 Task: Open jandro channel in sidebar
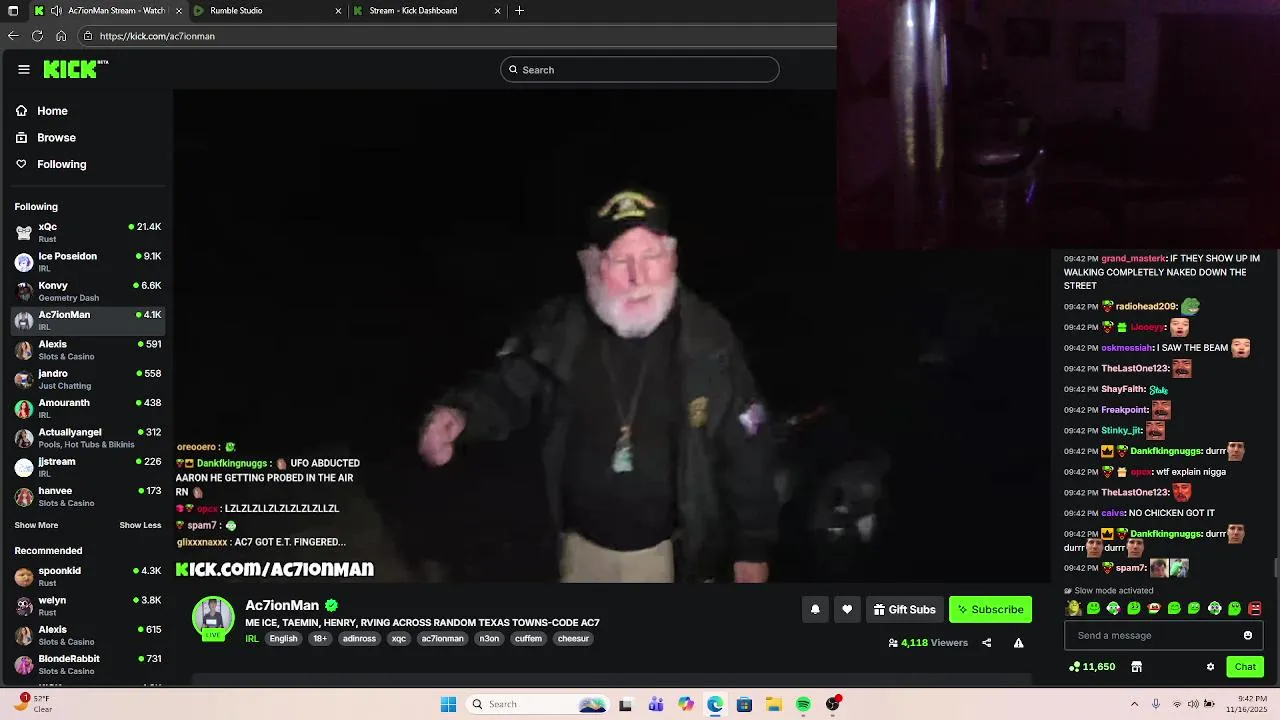point(88,379)
